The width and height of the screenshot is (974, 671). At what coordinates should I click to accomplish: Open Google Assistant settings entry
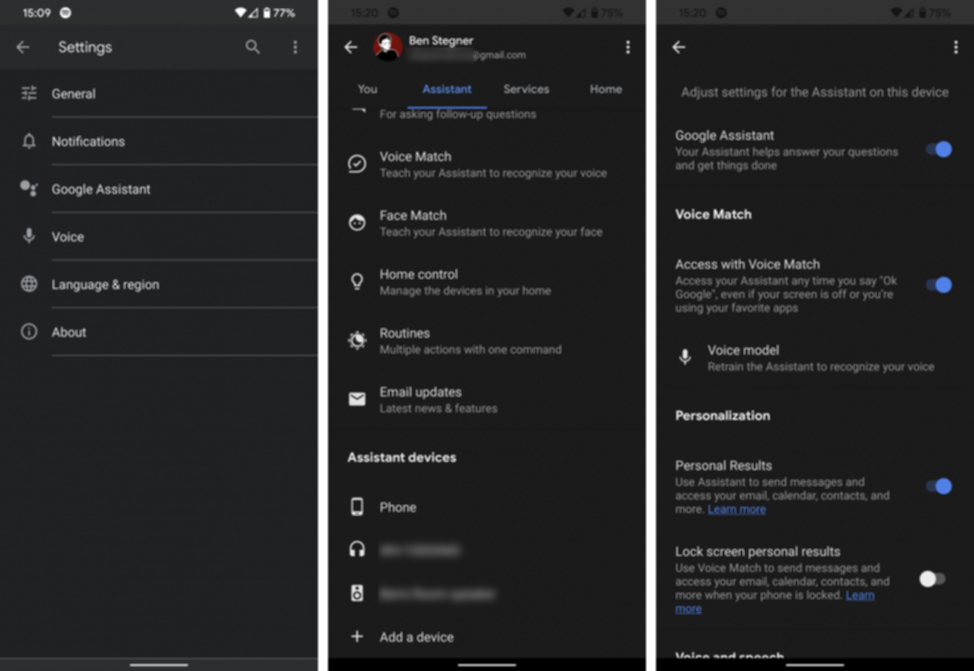(159, 189)
